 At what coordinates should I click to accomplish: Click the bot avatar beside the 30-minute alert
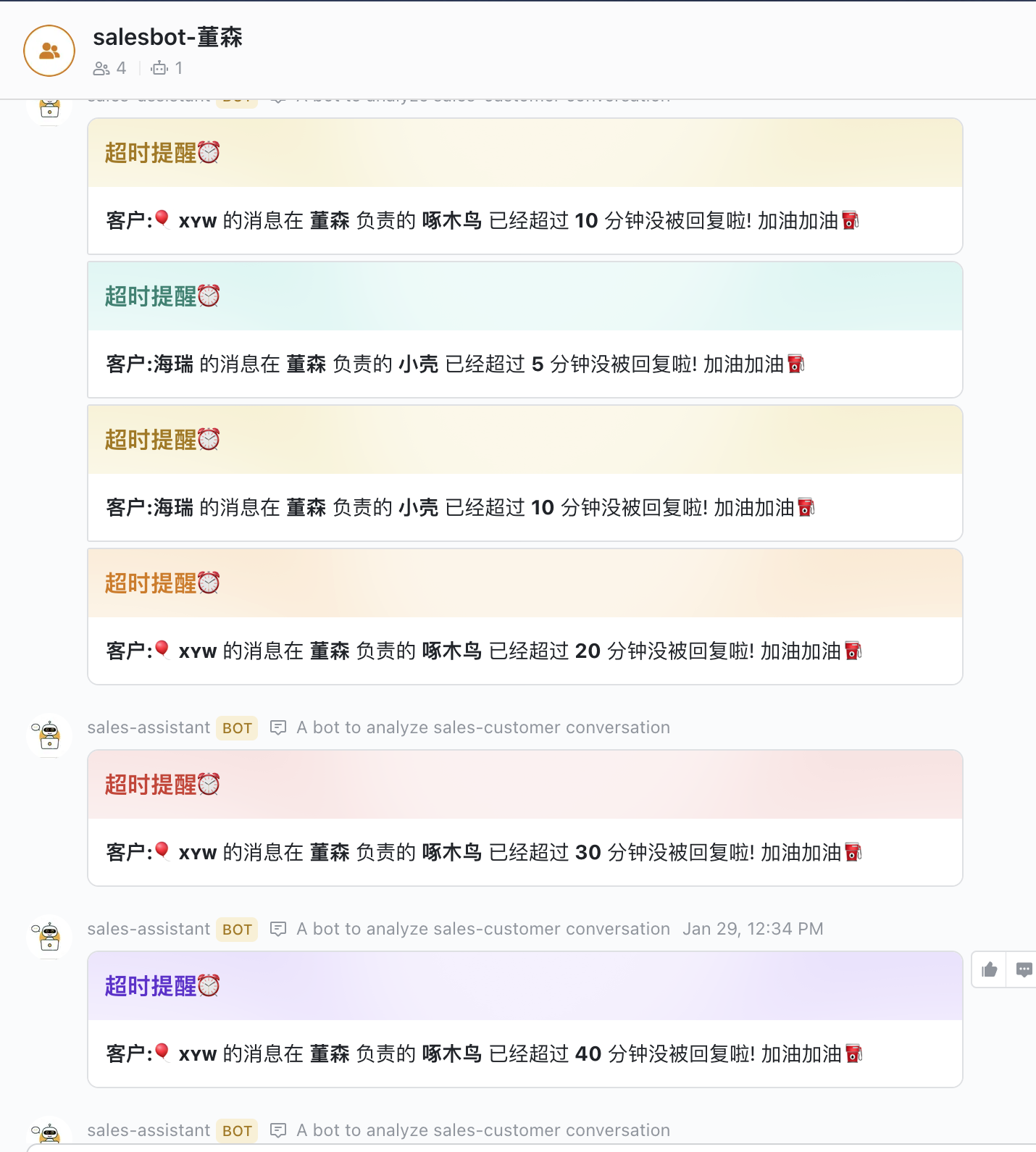(x=49, y=735)
